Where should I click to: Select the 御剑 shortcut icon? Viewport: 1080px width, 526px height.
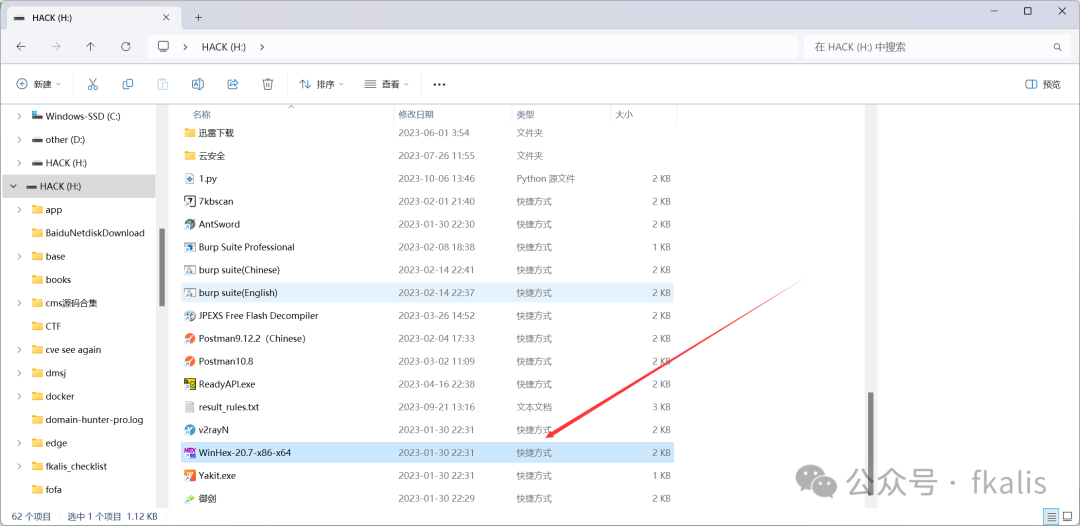click(190, 498)
